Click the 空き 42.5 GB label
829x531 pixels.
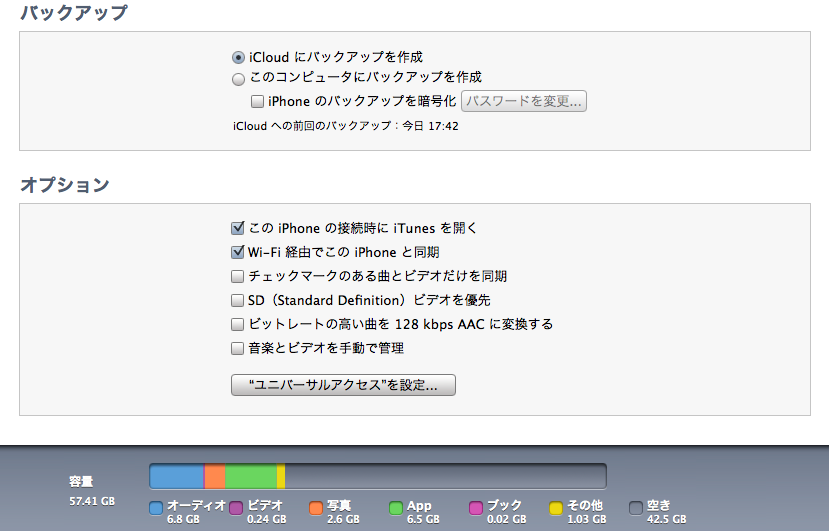point(666,511)
